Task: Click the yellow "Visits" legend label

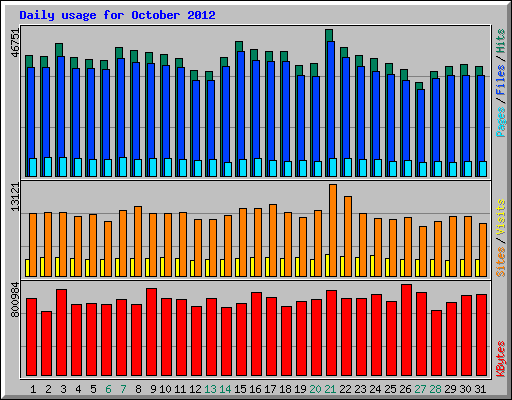Action: click(x=501, y=217)
